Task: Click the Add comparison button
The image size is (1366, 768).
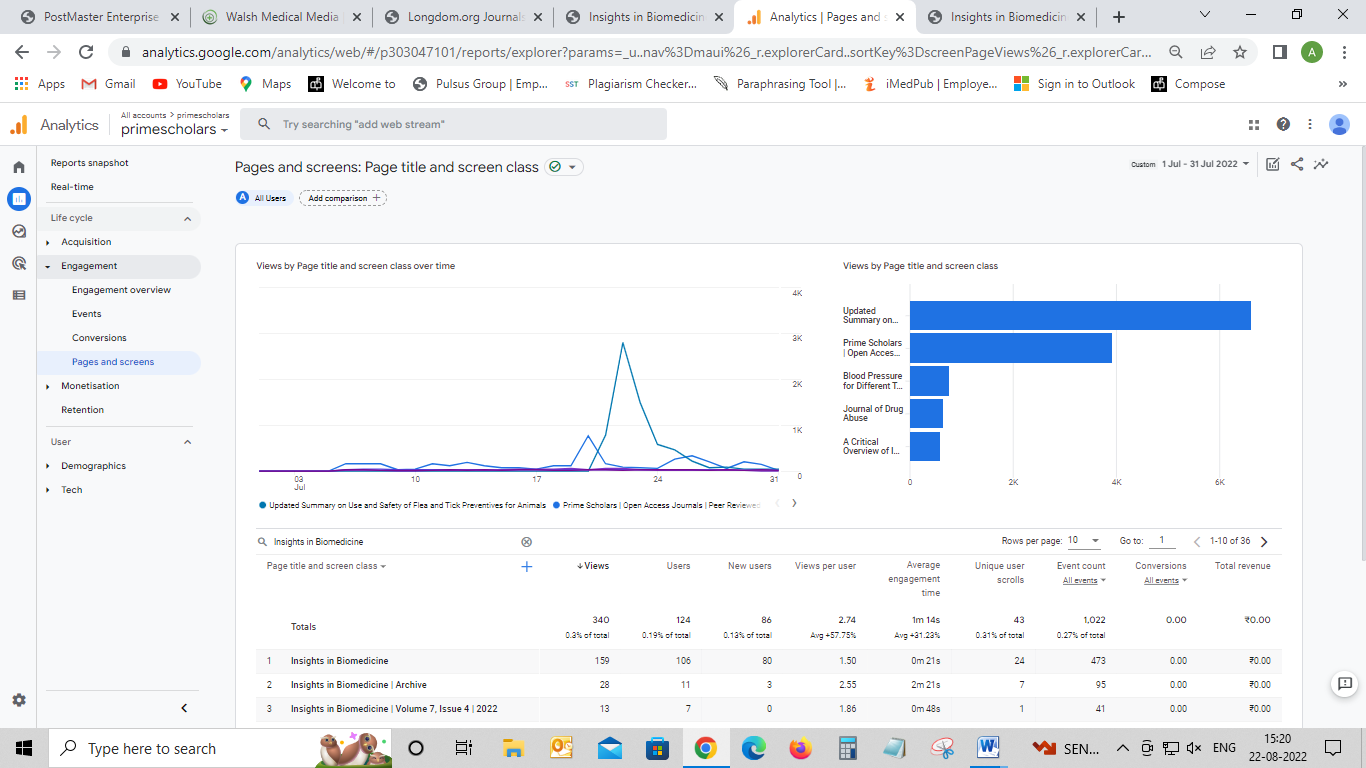Action: [343, 198]
